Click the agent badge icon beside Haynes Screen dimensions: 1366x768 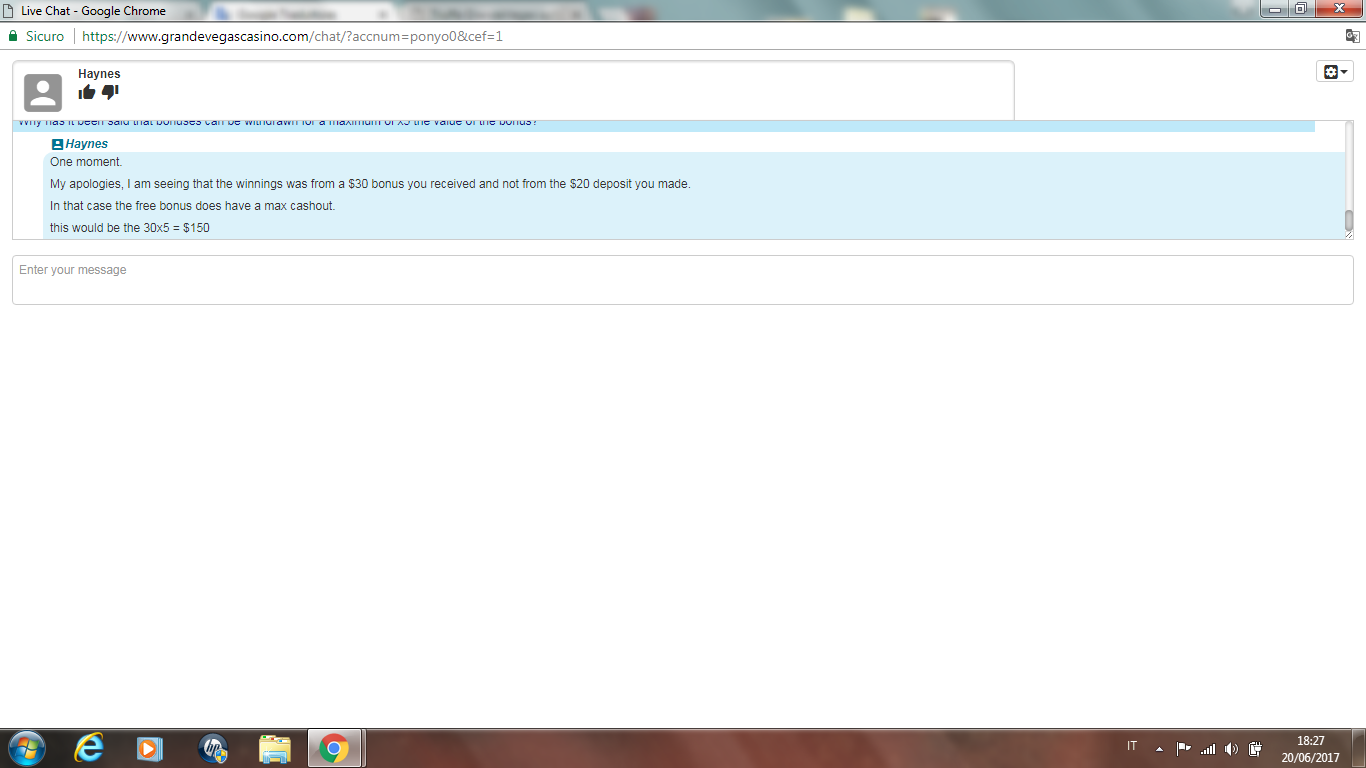[57, 144]
